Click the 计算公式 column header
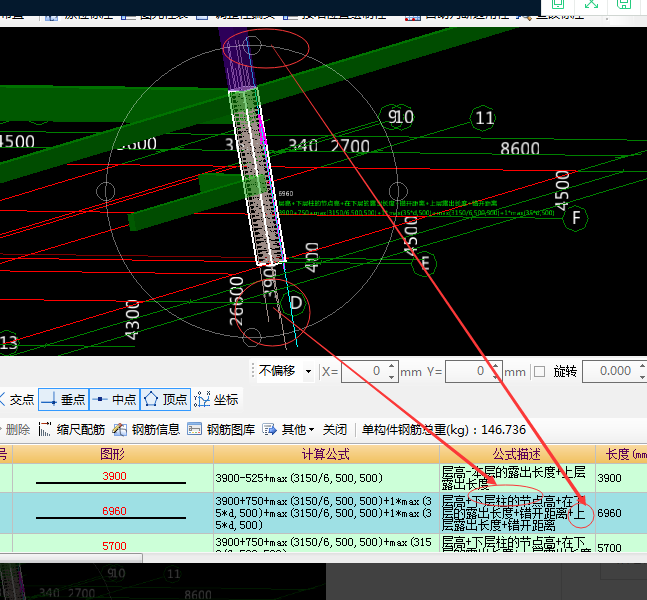 coord(326,454)
